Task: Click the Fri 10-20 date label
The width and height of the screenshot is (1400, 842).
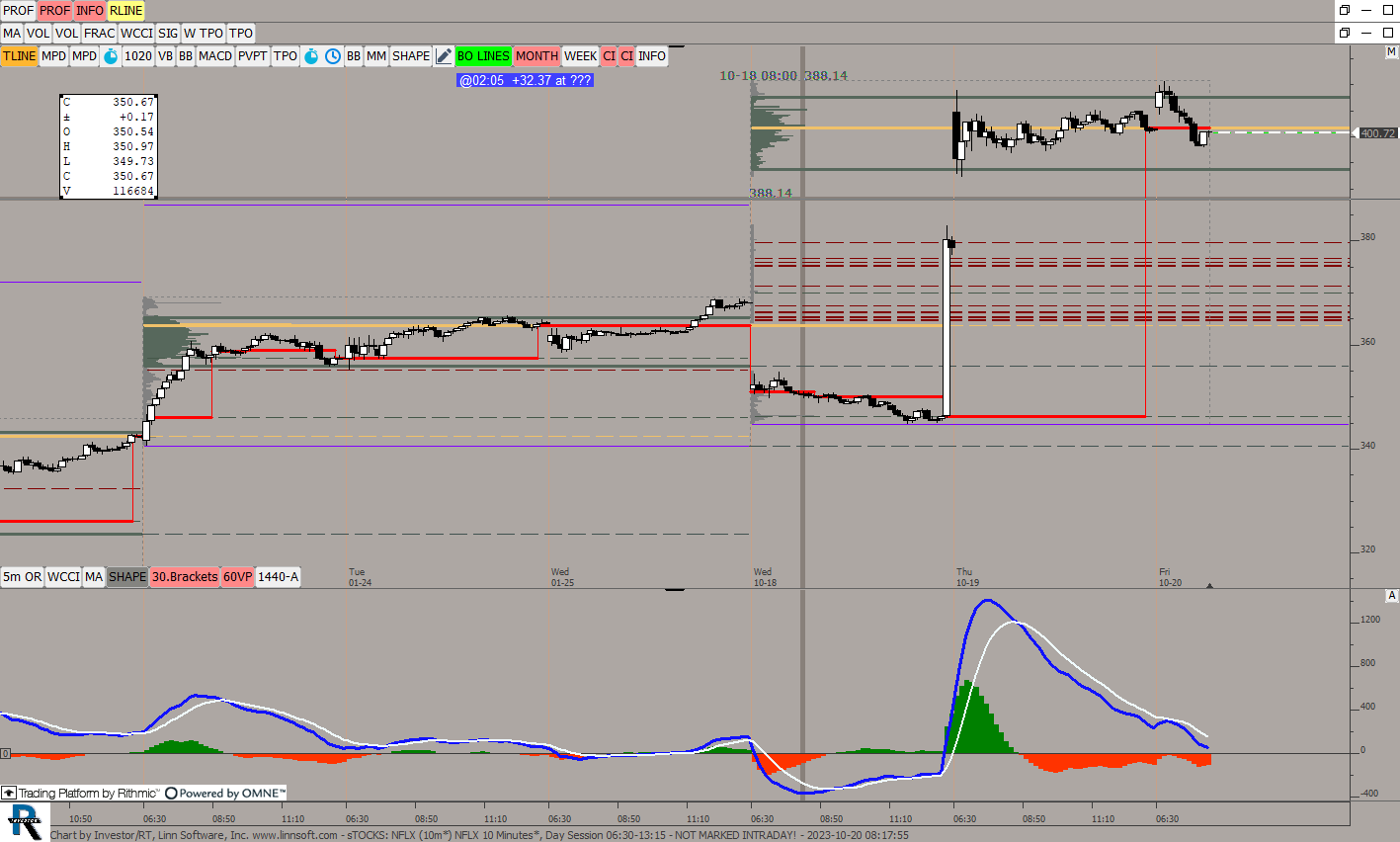Action: [1170, 577]
